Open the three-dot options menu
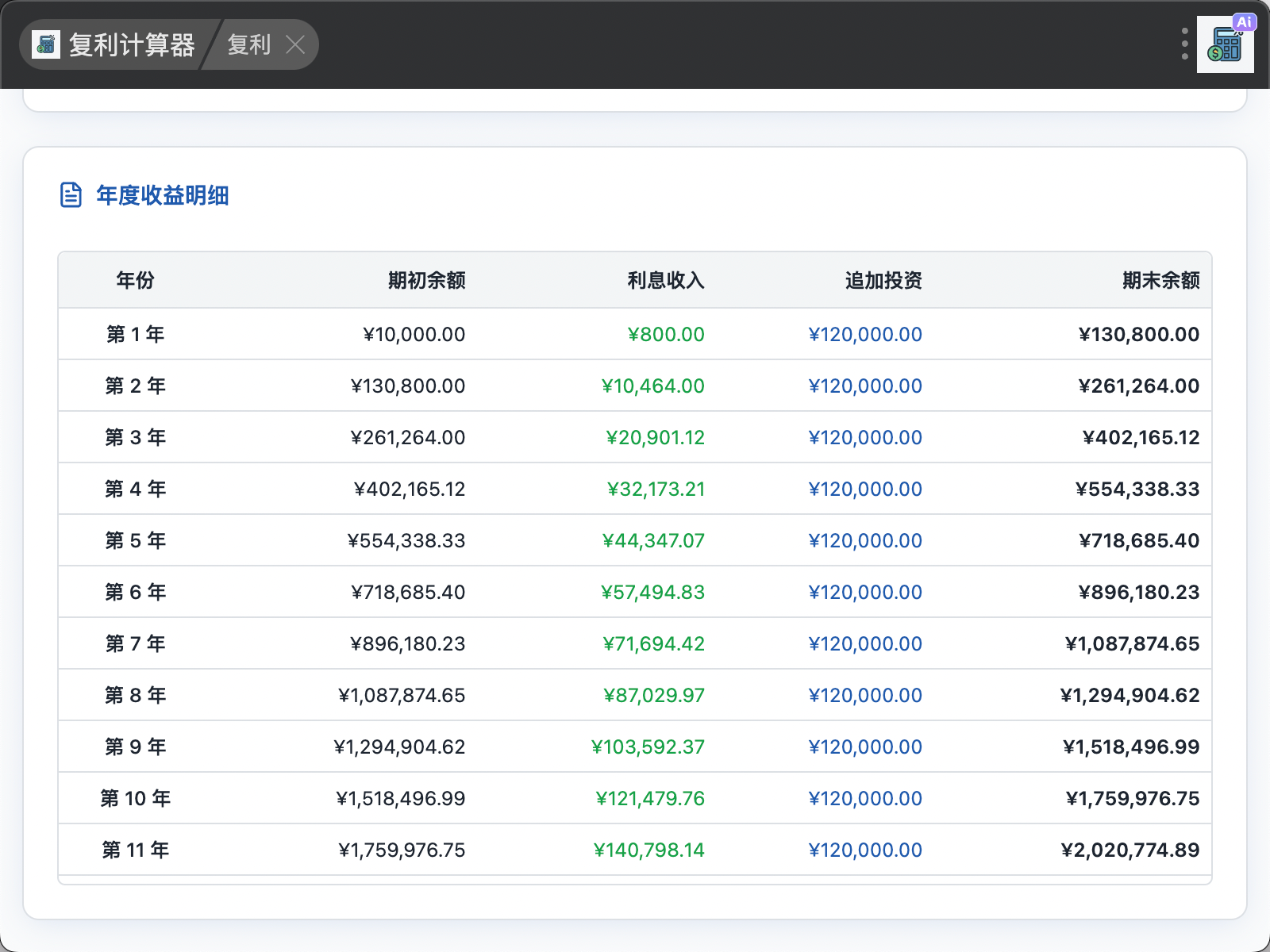The height and width of the screenshot is (952, 1270). (1184, 44)
